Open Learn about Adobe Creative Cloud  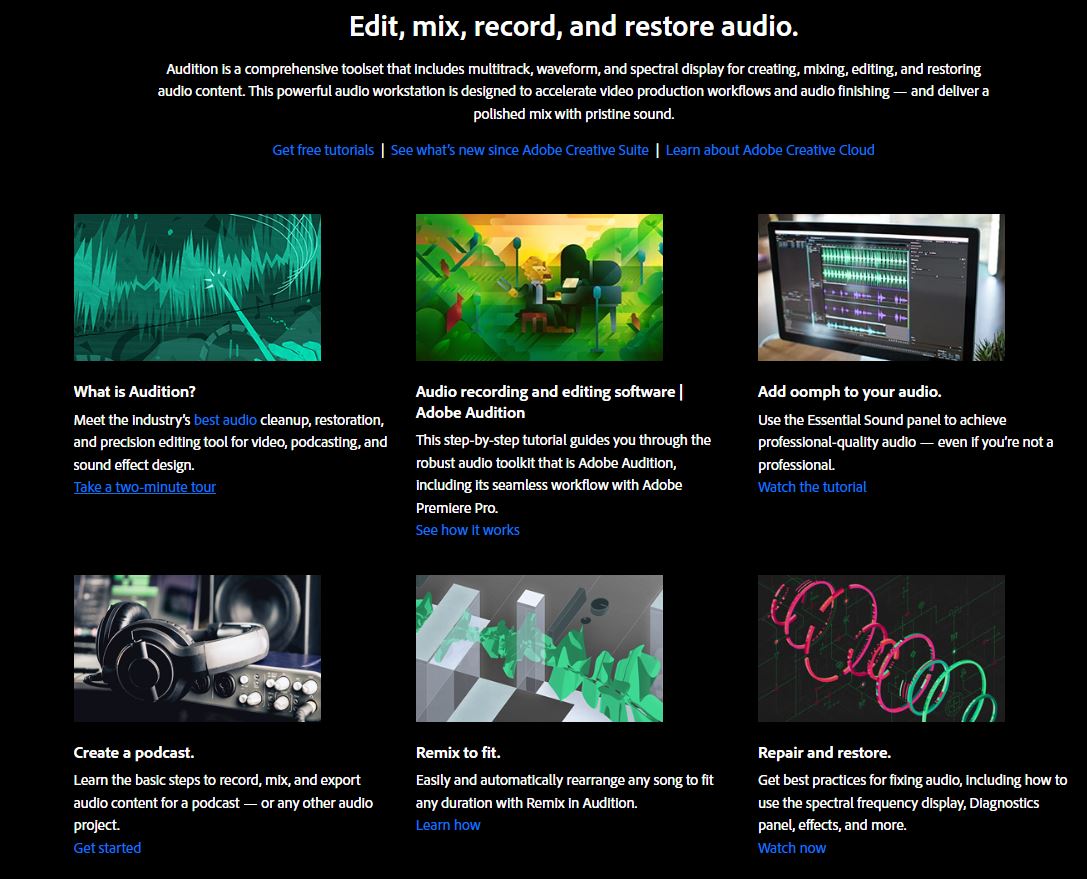click(x=771, y=149)
